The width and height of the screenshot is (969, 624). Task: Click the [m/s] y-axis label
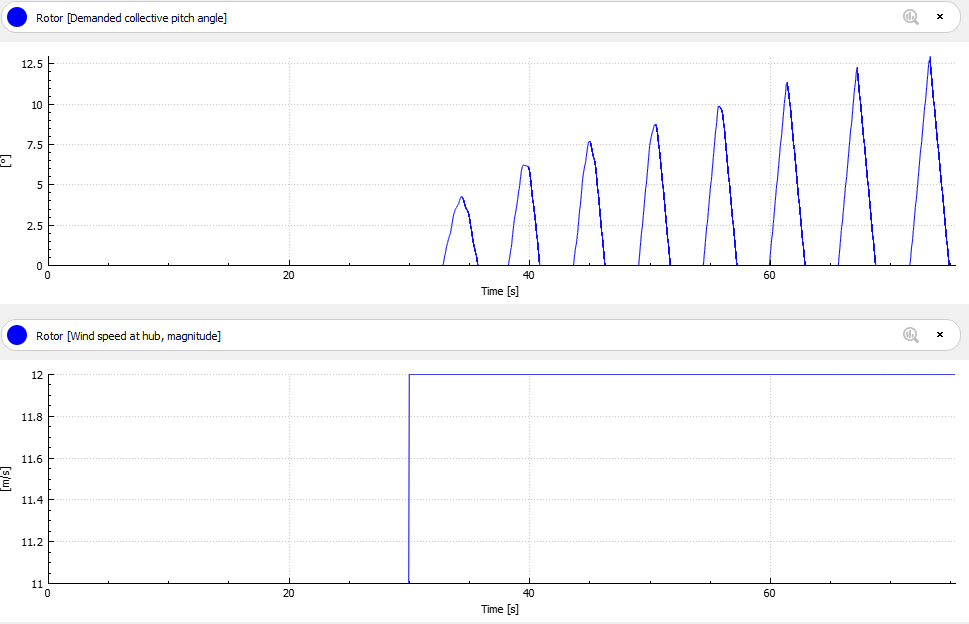(x=6, y=479)
